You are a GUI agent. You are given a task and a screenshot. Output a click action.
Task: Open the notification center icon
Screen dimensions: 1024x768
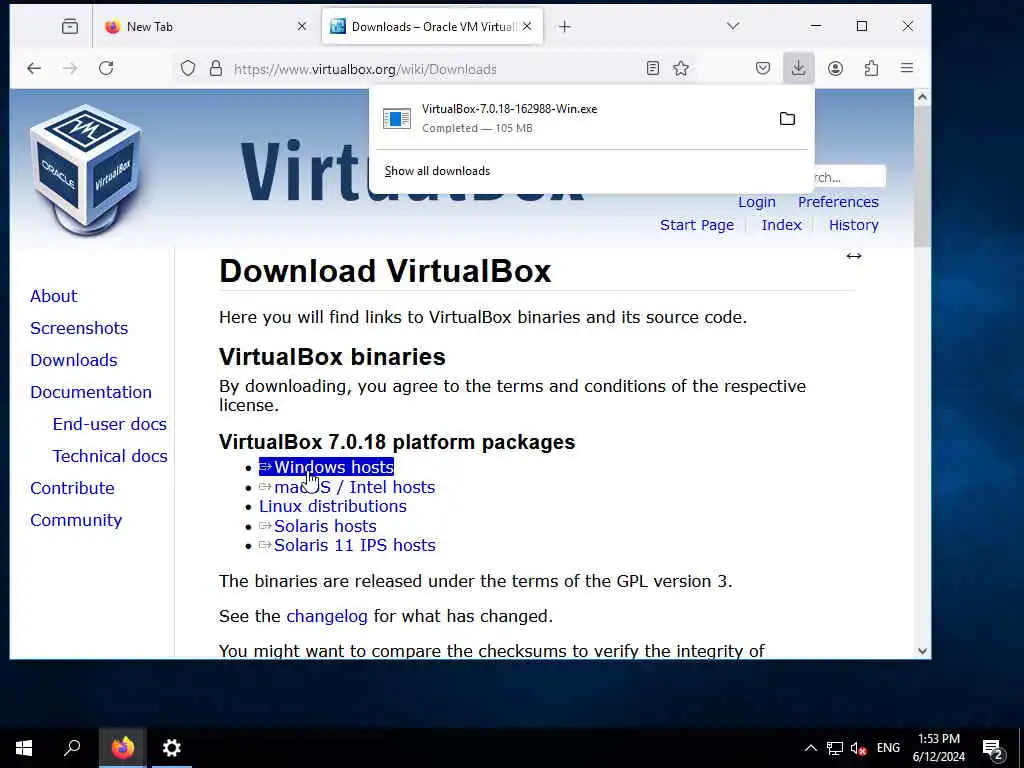[x=993, y=750]
